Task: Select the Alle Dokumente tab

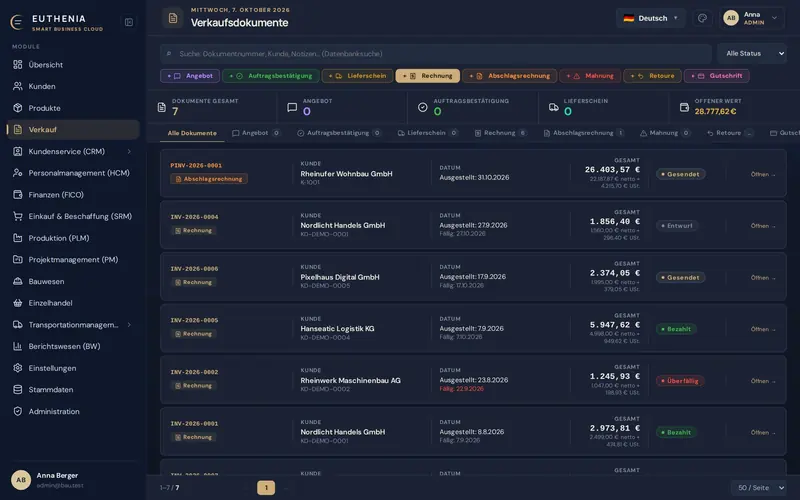Action: tap(192, 133)
